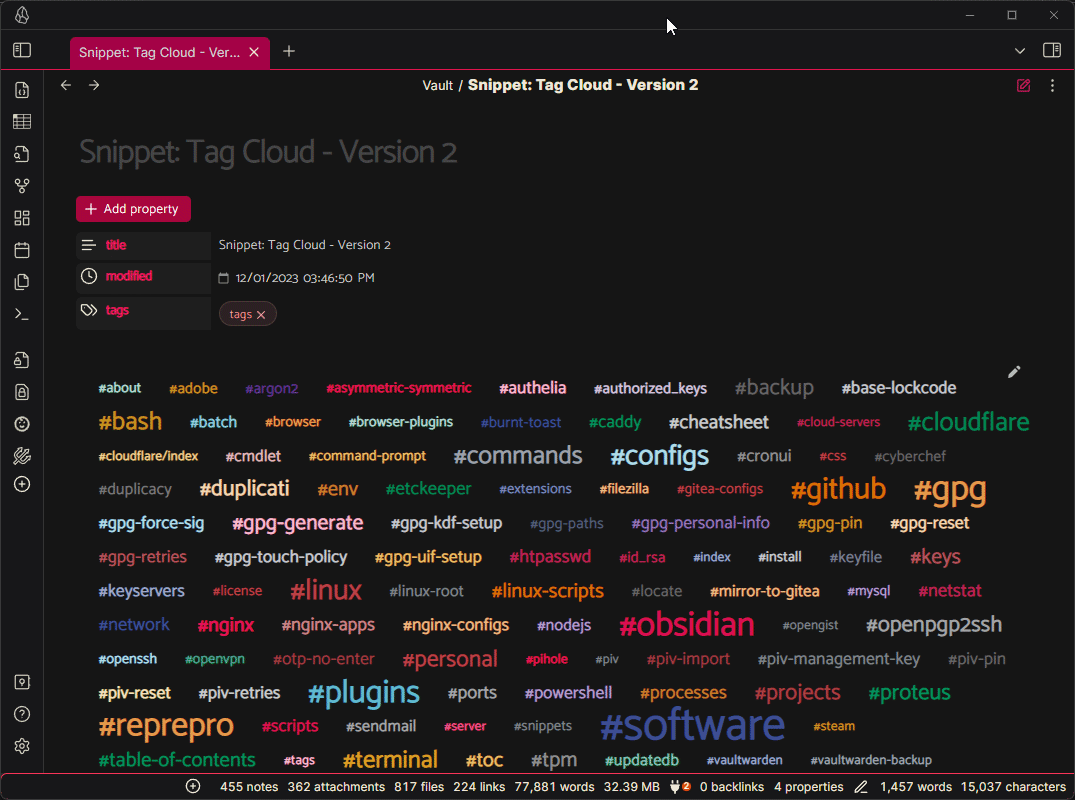Click the Vault breadcrumb link

437,85
